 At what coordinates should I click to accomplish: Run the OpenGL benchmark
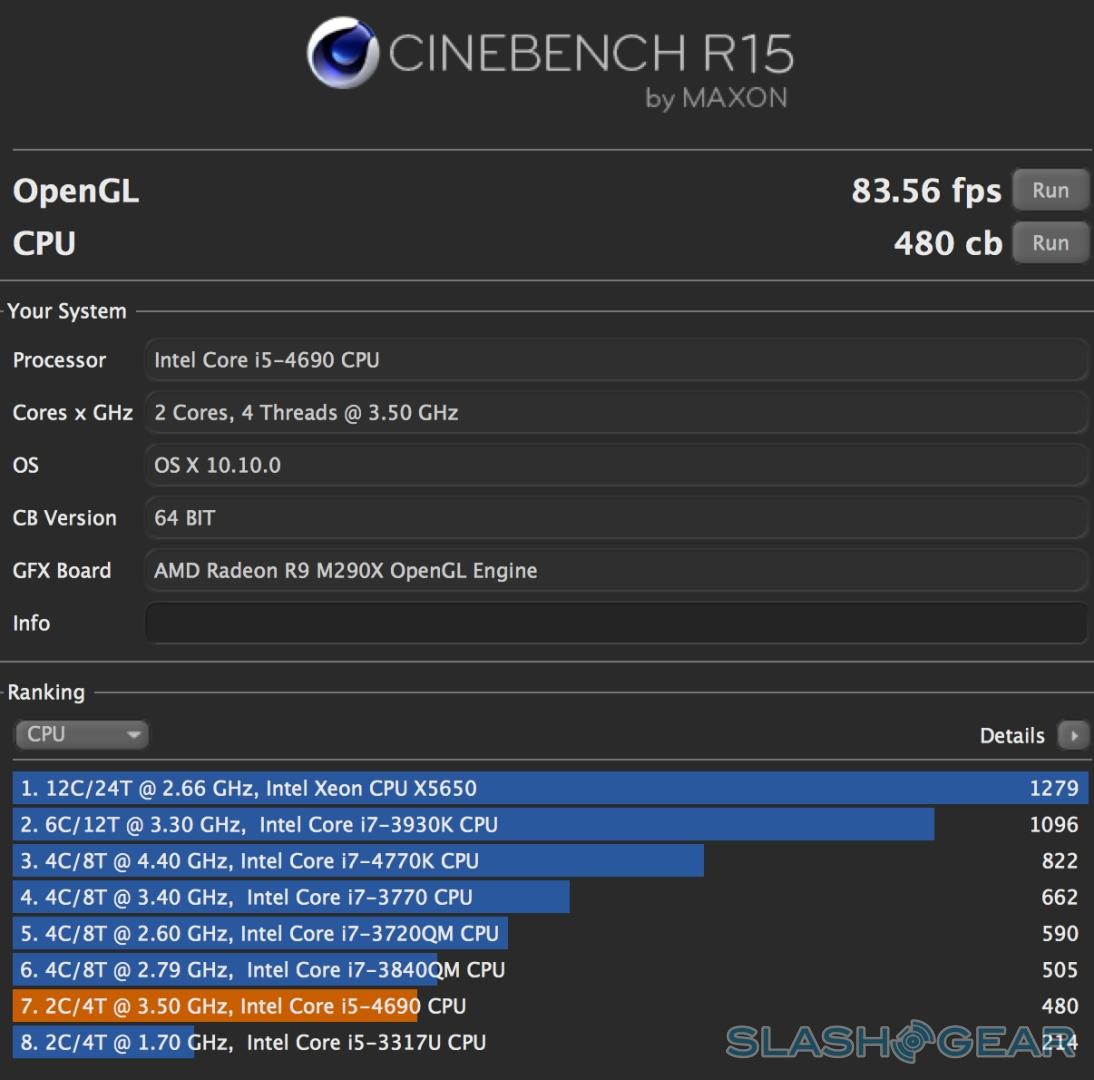point(1050,190)
